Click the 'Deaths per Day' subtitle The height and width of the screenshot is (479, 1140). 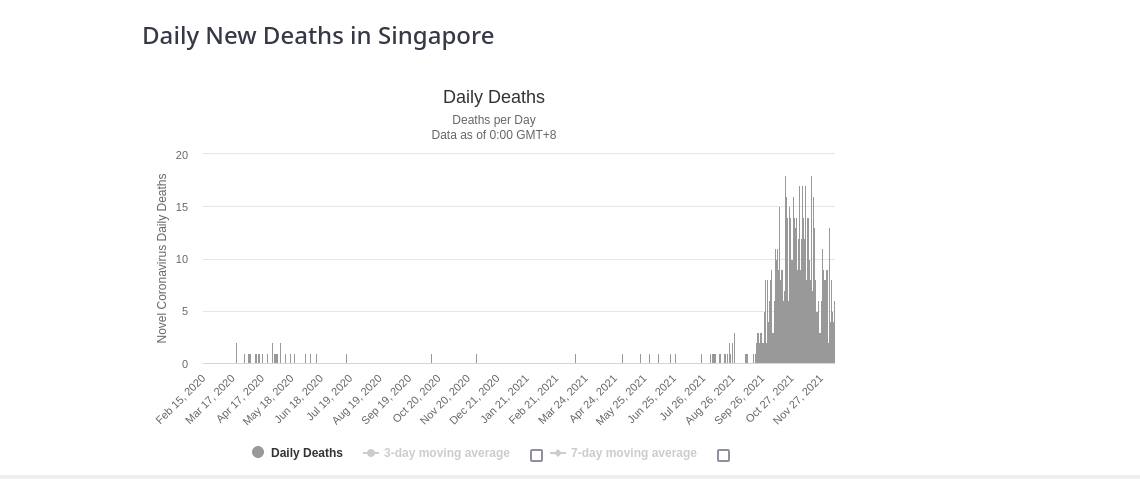(x=494, y=120)
